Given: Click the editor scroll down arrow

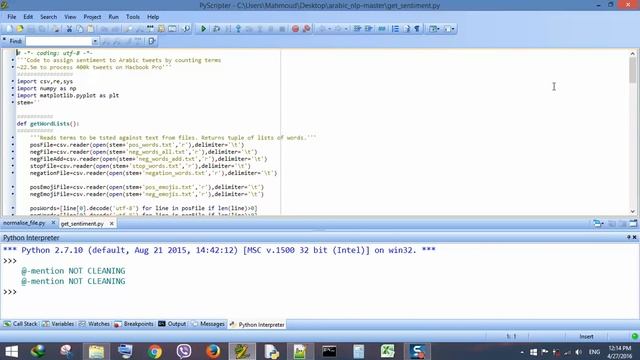Looking at the screenshot, I should (633, 211).
